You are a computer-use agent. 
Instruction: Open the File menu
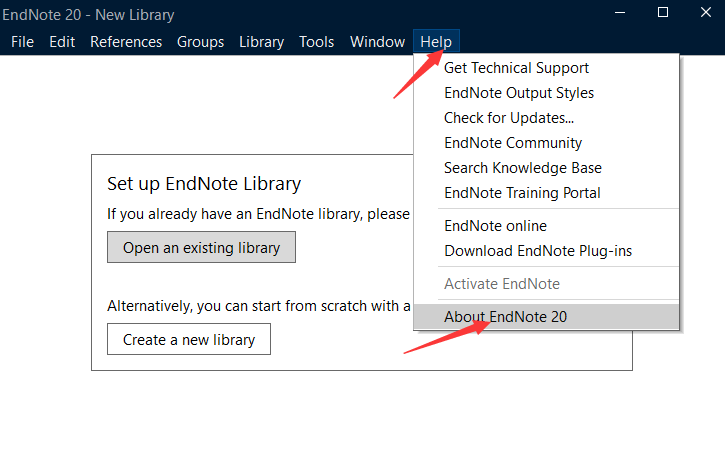[22, 42]
